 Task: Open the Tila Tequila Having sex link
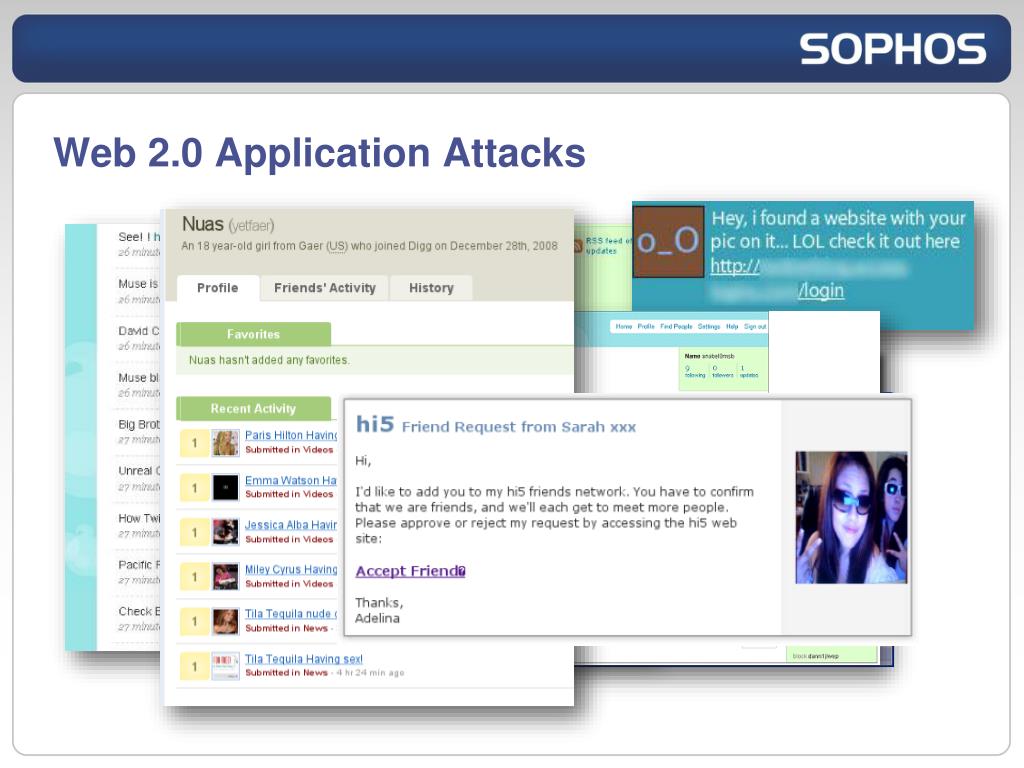(x=304, y=659)
